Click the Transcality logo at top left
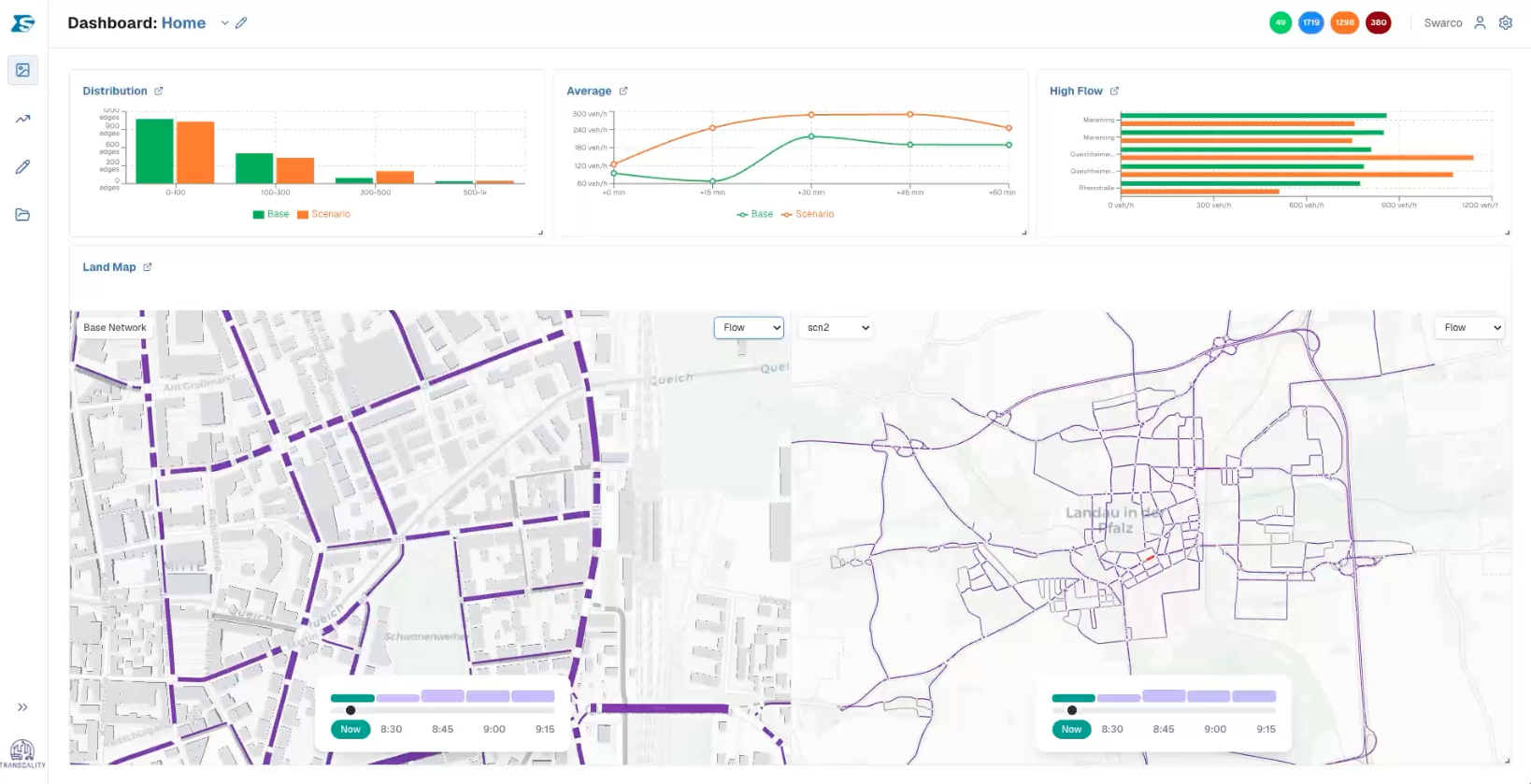This screenshot has width=1531, height=784. [22, 23]
